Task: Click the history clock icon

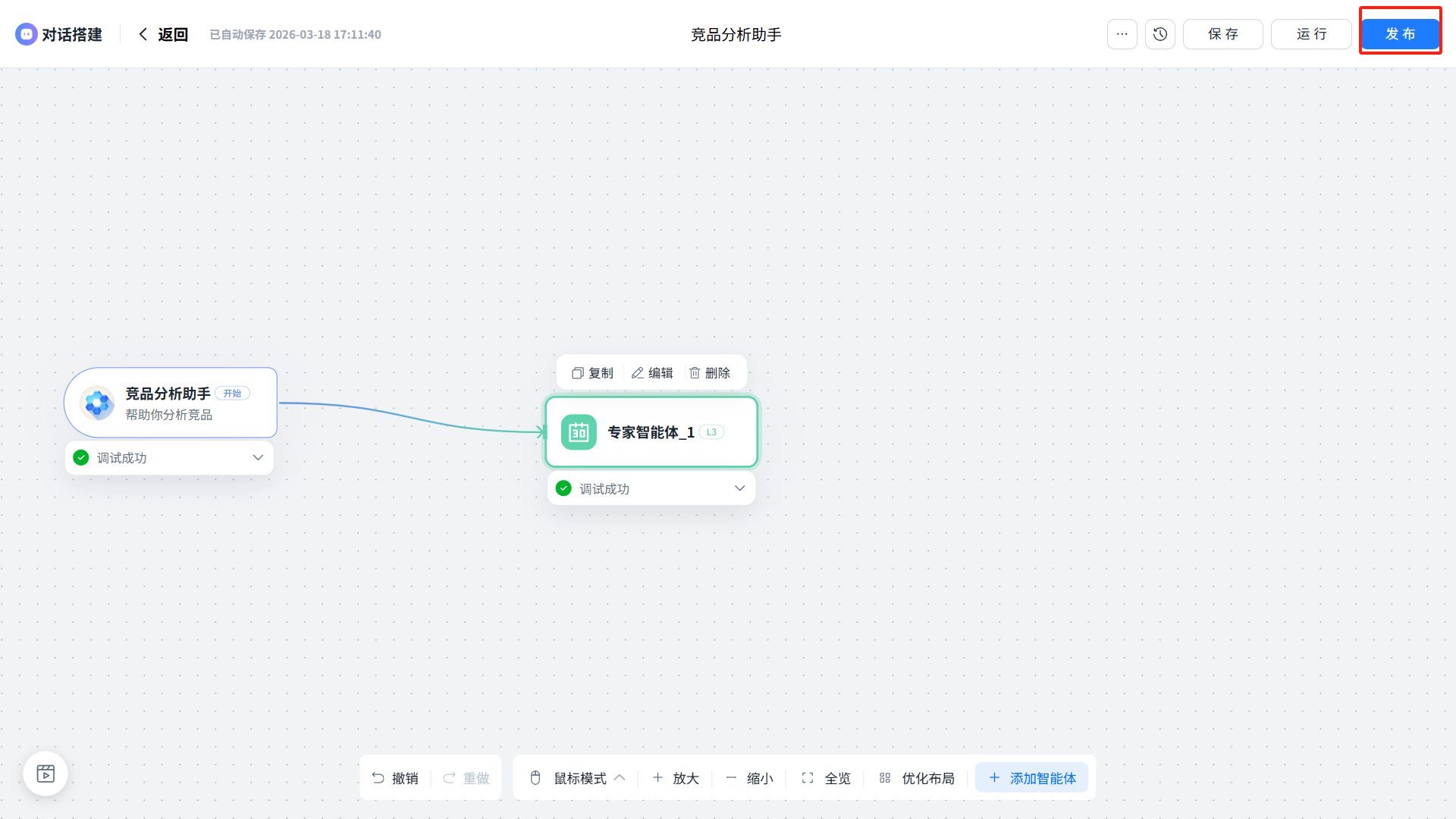Action: pyautogui.click(x=1159, y=34)
